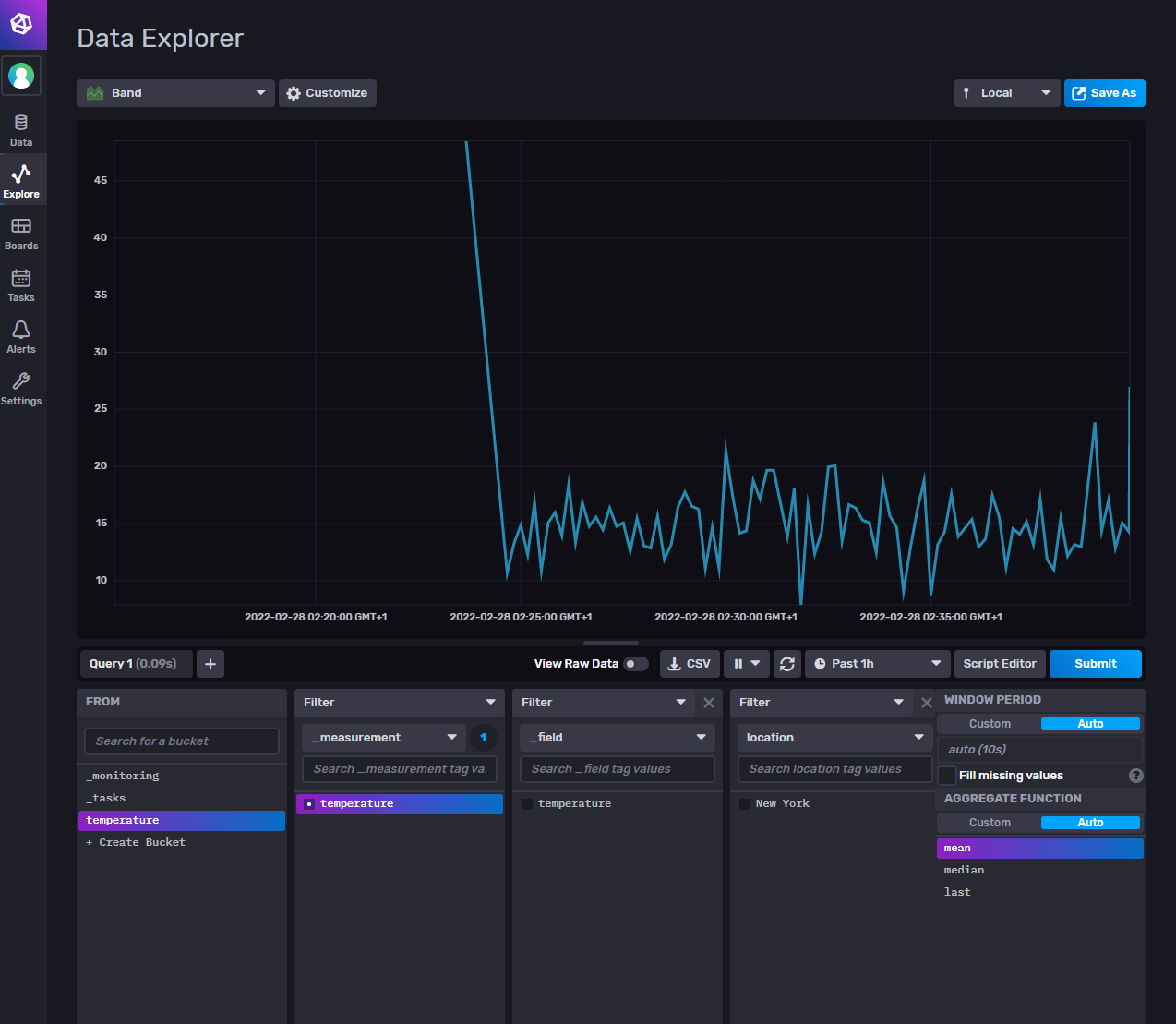Open the Past 1h time range dropdown
The width and height of the screenshot is (1176, 1024).
[876, 663]
